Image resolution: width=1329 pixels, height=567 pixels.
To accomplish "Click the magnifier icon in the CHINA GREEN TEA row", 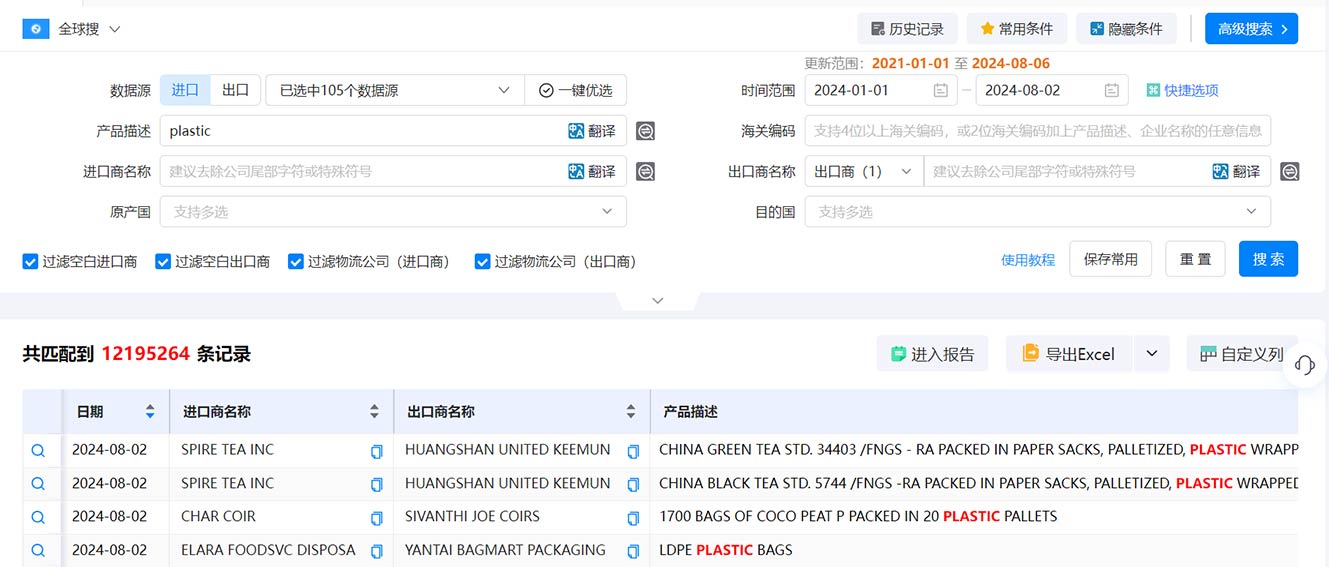I will pyautogui.click(x=38, y=450).
